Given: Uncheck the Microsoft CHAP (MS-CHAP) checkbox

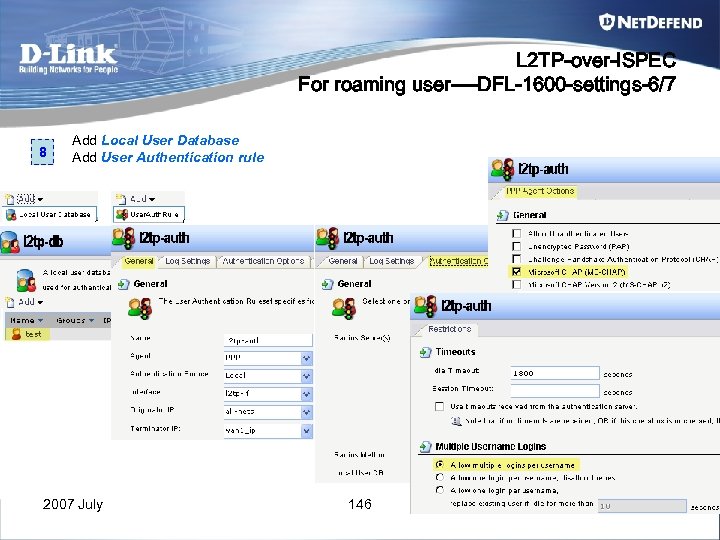Looking at the screenshot, I should pyautogui.click(x=517, y=272).
